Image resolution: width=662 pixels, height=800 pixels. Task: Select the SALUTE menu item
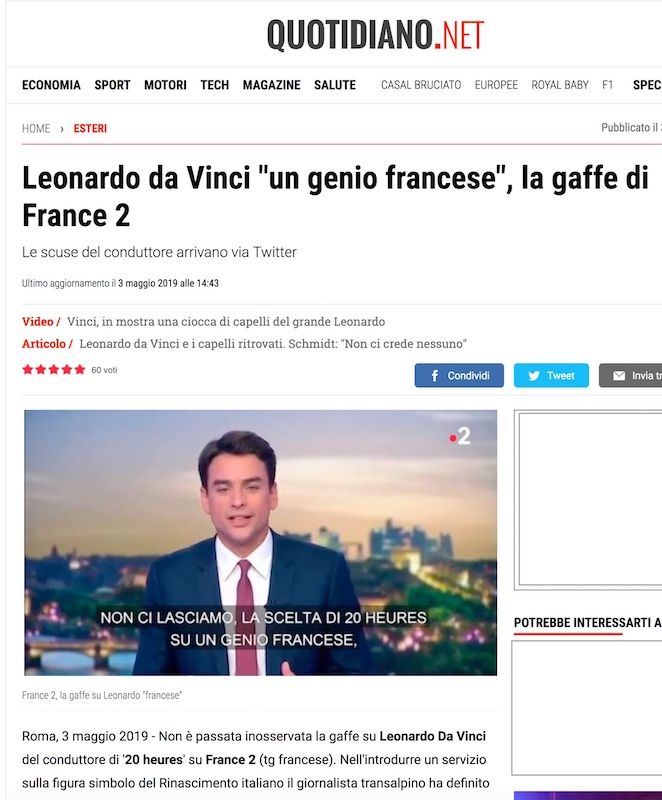point(335,85)
